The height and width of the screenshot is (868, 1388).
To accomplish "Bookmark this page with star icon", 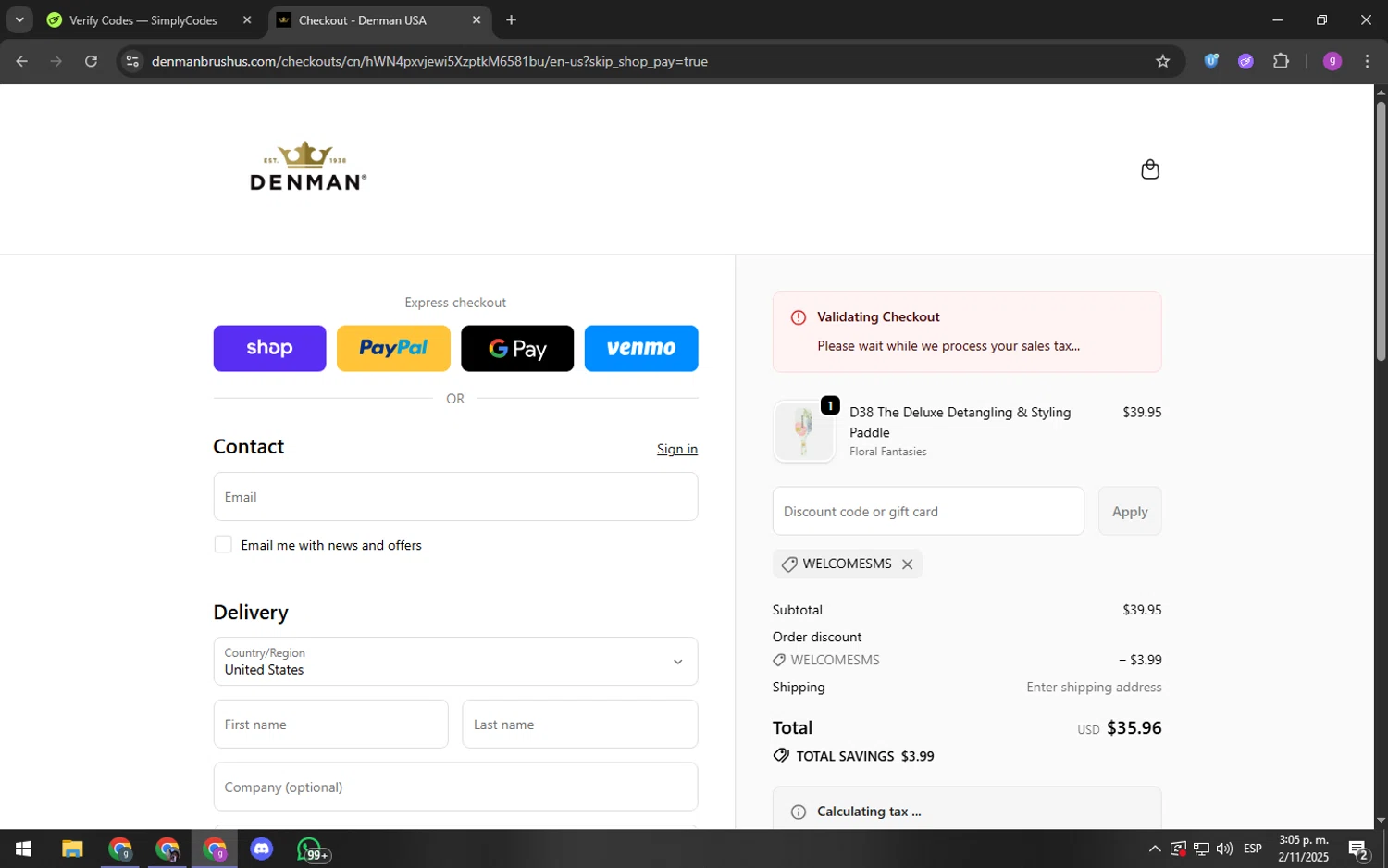I will [1162, 61].
